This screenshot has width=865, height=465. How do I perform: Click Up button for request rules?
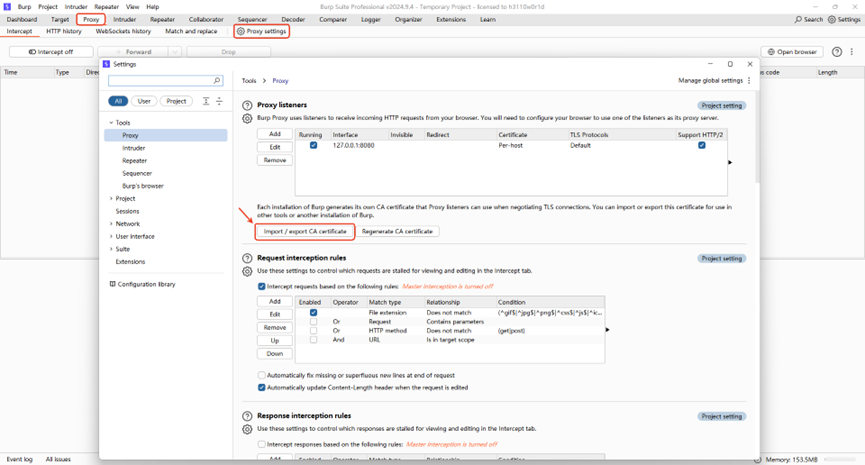pyautogui.click(x=275, y=340)
